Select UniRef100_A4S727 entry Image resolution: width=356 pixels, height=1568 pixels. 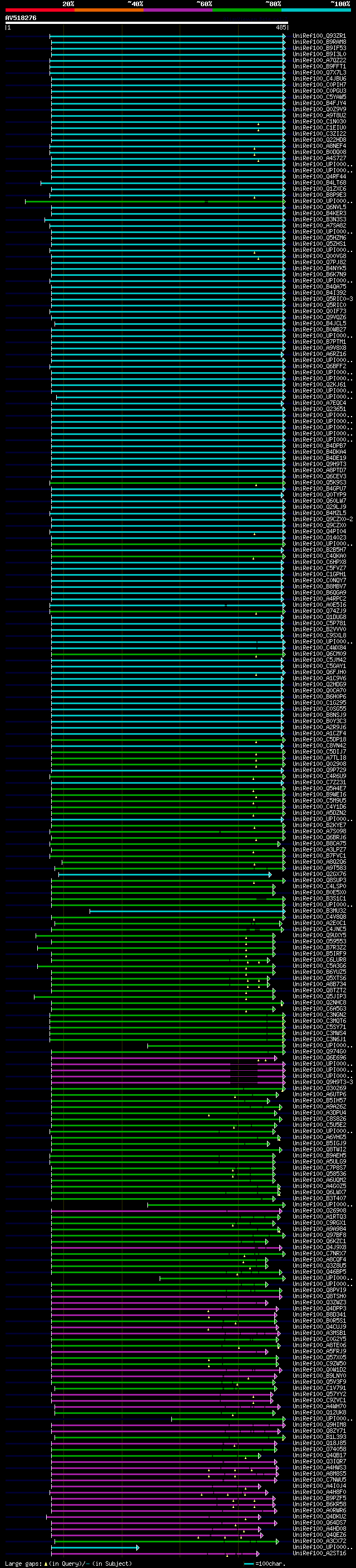pos(319,159)
